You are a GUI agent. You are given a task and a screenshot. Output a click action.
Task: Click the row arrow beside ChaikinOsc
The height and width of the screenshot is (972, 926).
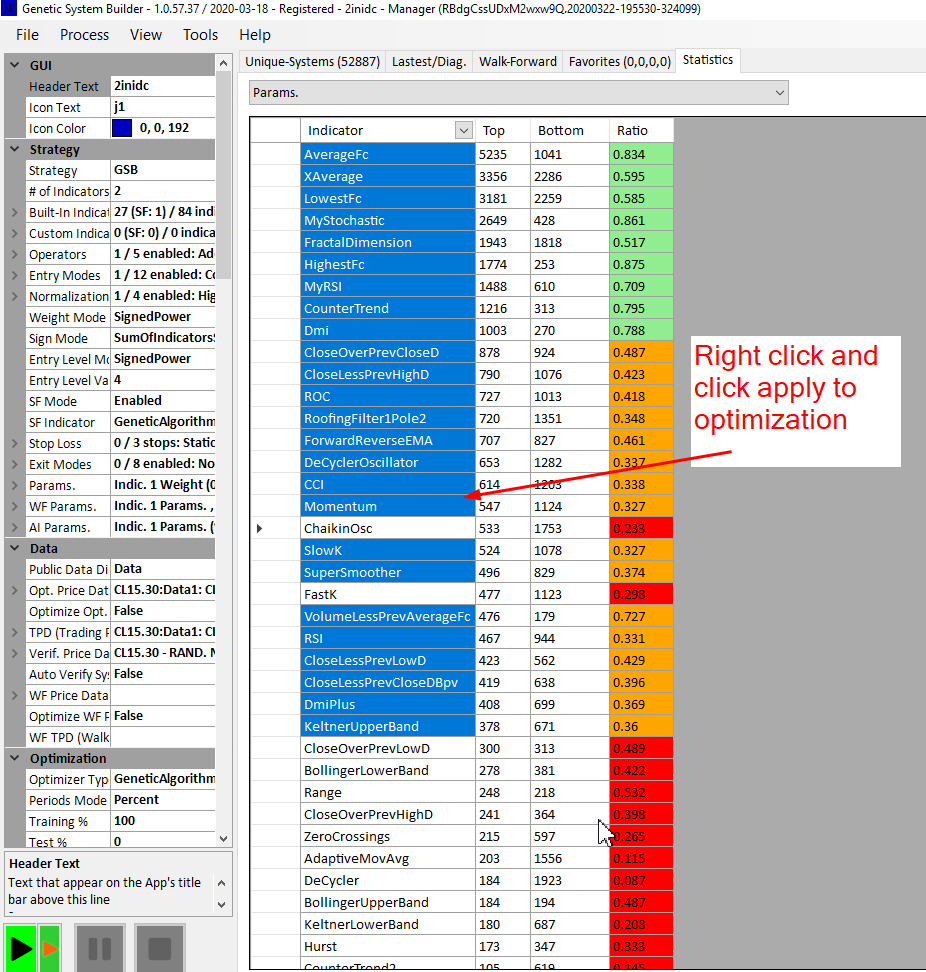pos(260,528)
